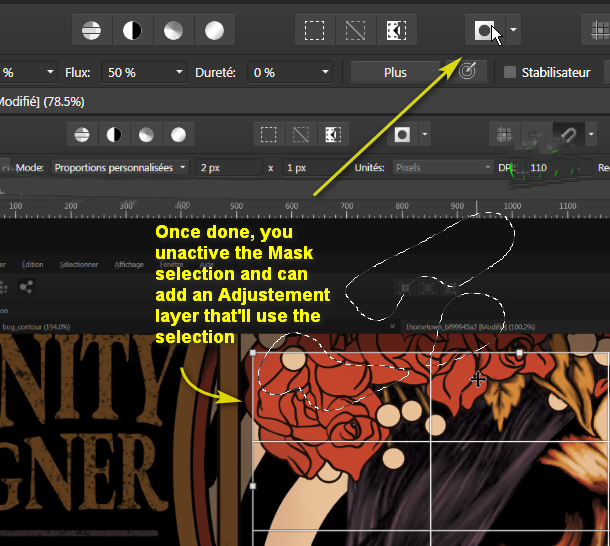
Task: Click Auto Colours icon above the Flux row
Action: (173, 30)
